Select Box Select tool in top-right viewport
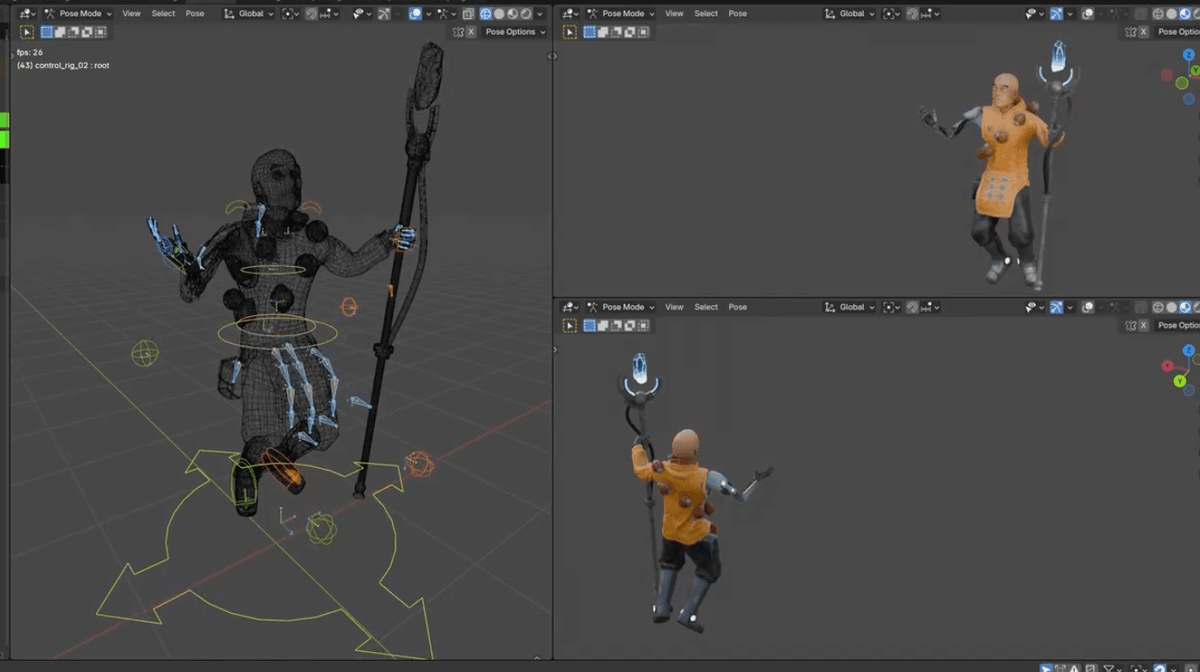The width and height of the screenshot is (1200, 672). click(570, 32)
